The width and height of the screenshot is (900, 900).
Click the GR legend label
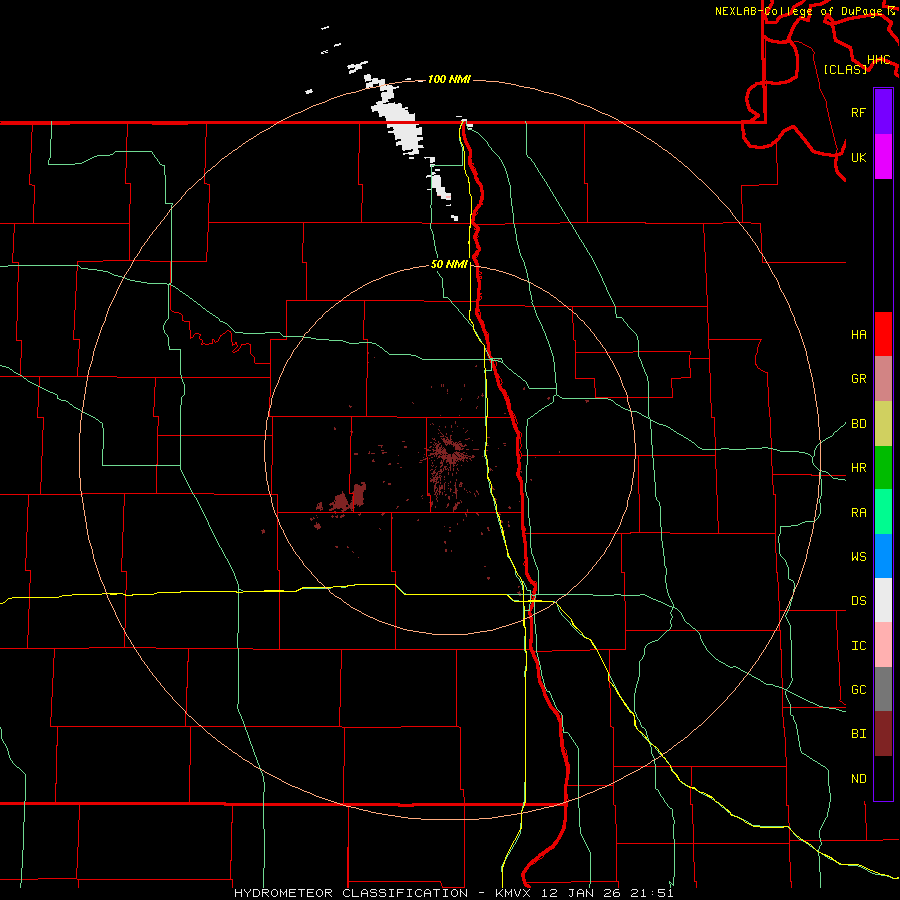(x=859, y=379)
